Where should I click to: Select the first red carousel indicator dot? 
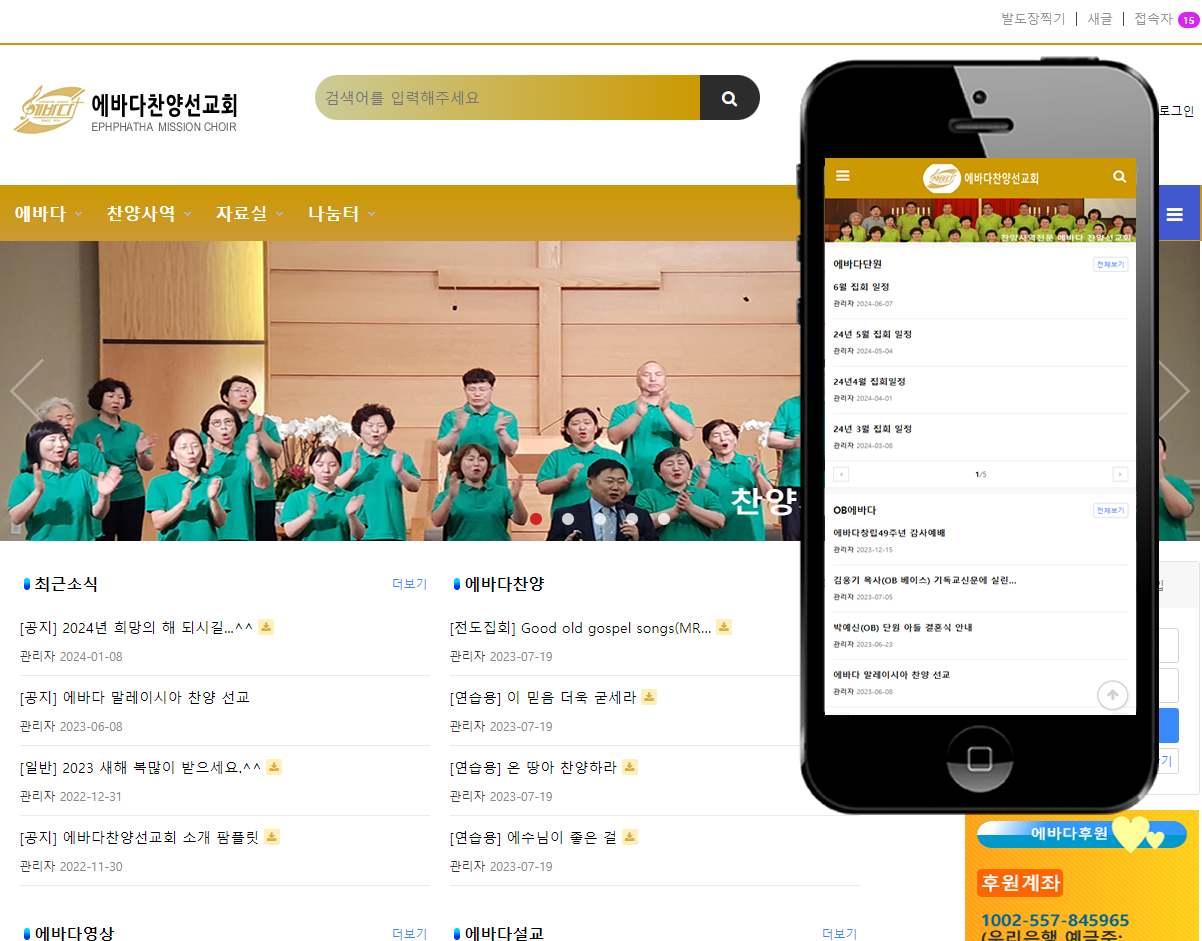point(536,518)
